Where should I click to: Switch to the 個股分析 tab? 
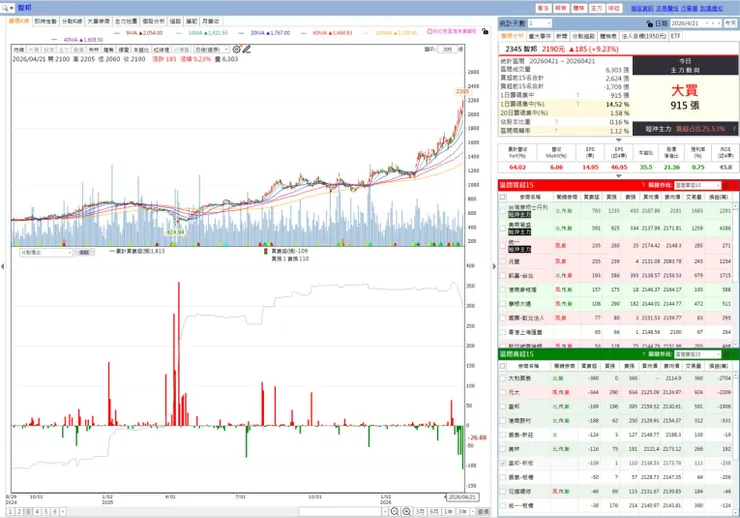(153, 21)
